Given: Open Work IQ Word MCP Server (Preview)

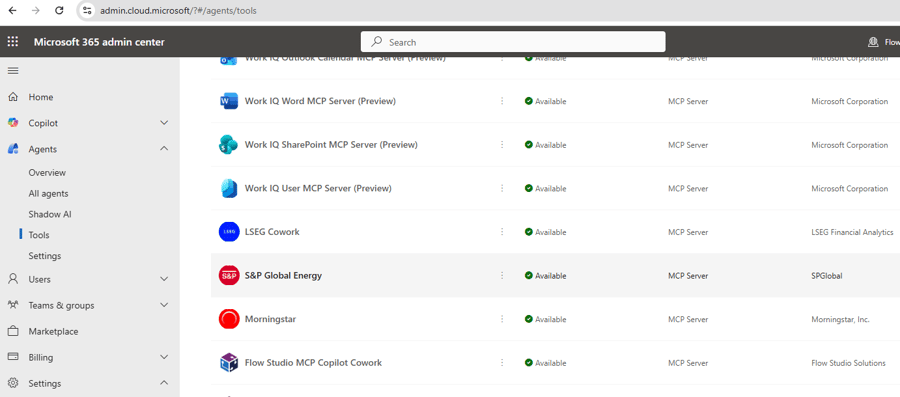Looking at the screenshot, I should (320, 101).
